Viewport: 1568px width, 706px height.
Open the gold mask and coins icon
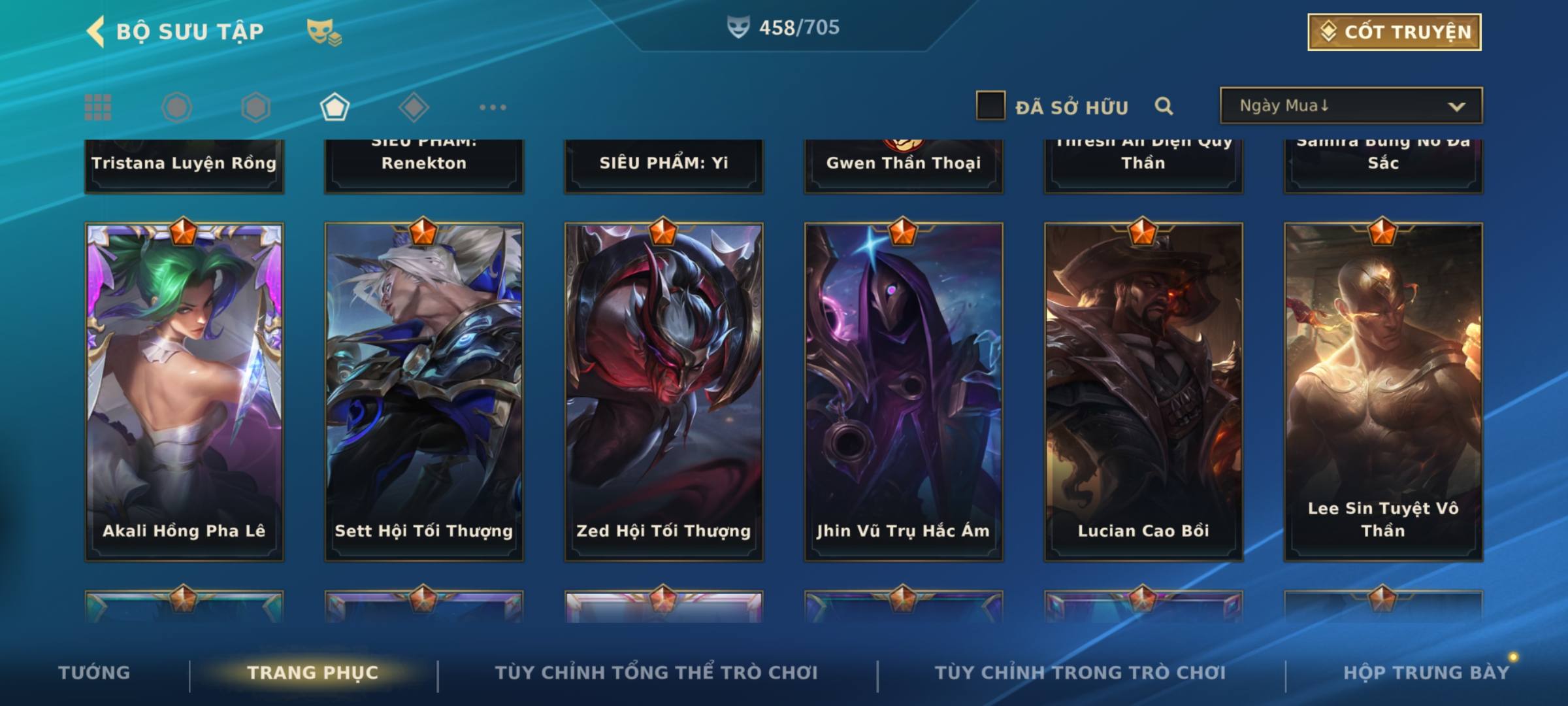(x=324, y=32)
